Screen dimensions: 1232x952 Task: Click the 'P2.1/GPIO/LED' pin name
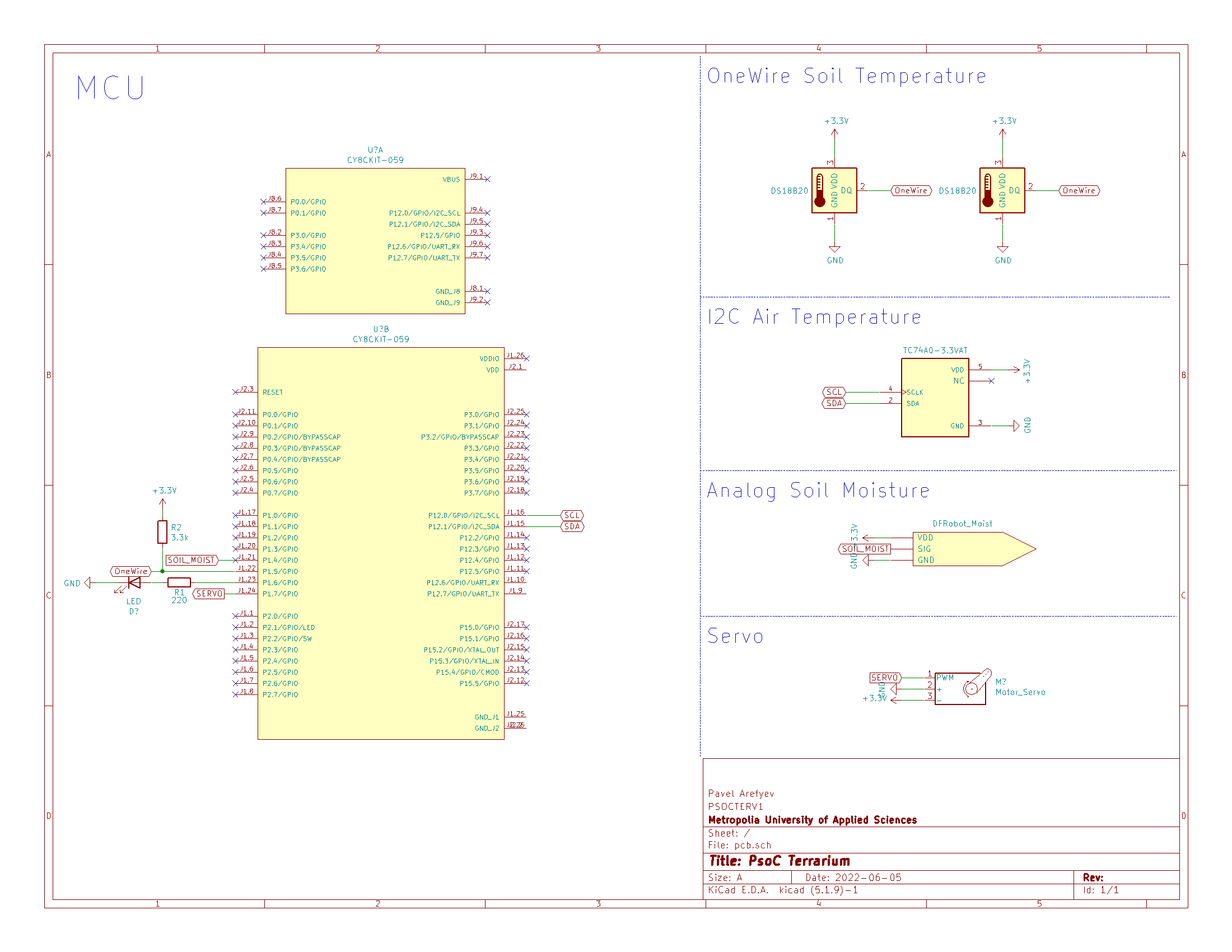click(x=288, y=628)
